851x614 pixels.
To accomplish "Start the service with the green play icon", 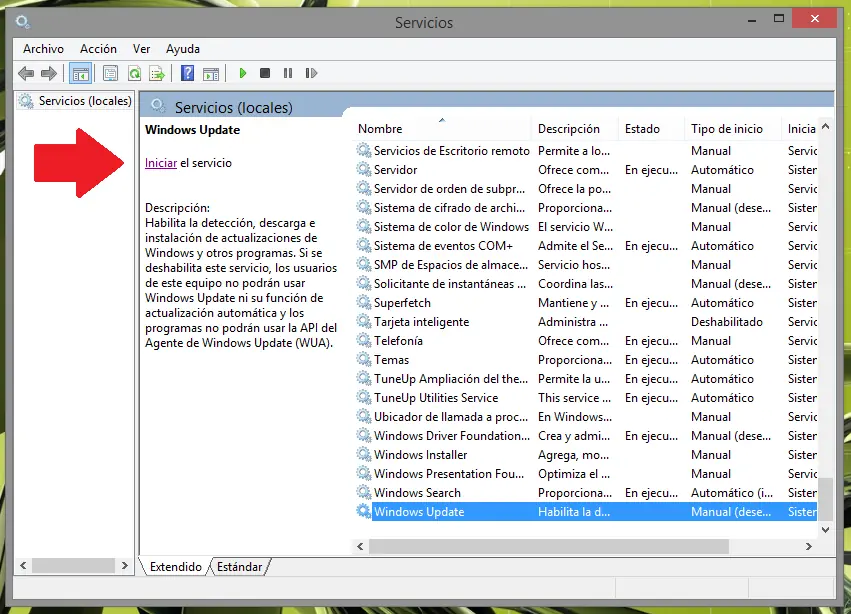I will click(243, 73).
